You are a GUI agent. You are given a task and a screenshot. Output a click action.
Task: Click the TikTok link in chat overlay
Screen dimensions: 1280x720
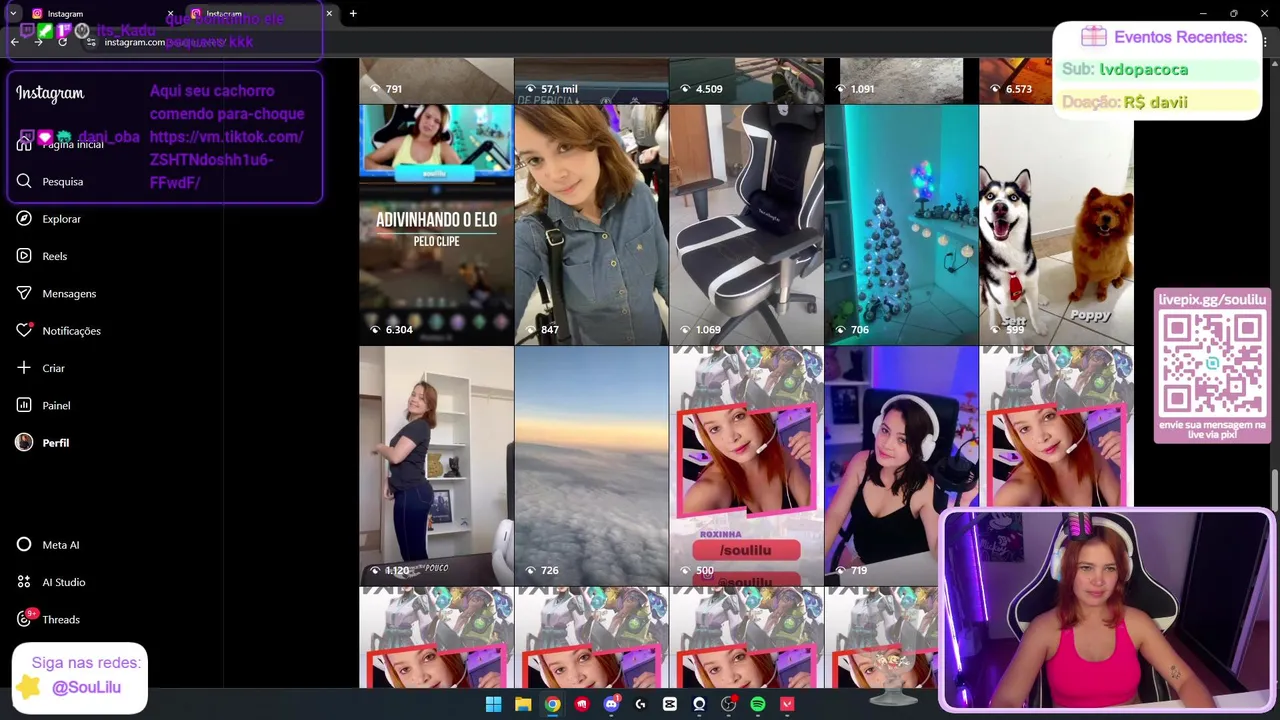click(x=226, y=160)
